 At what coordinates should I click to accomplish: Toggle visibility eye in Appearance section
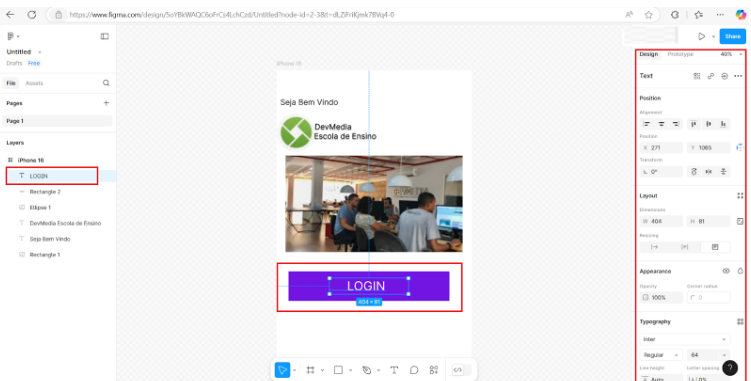point(726,271)
